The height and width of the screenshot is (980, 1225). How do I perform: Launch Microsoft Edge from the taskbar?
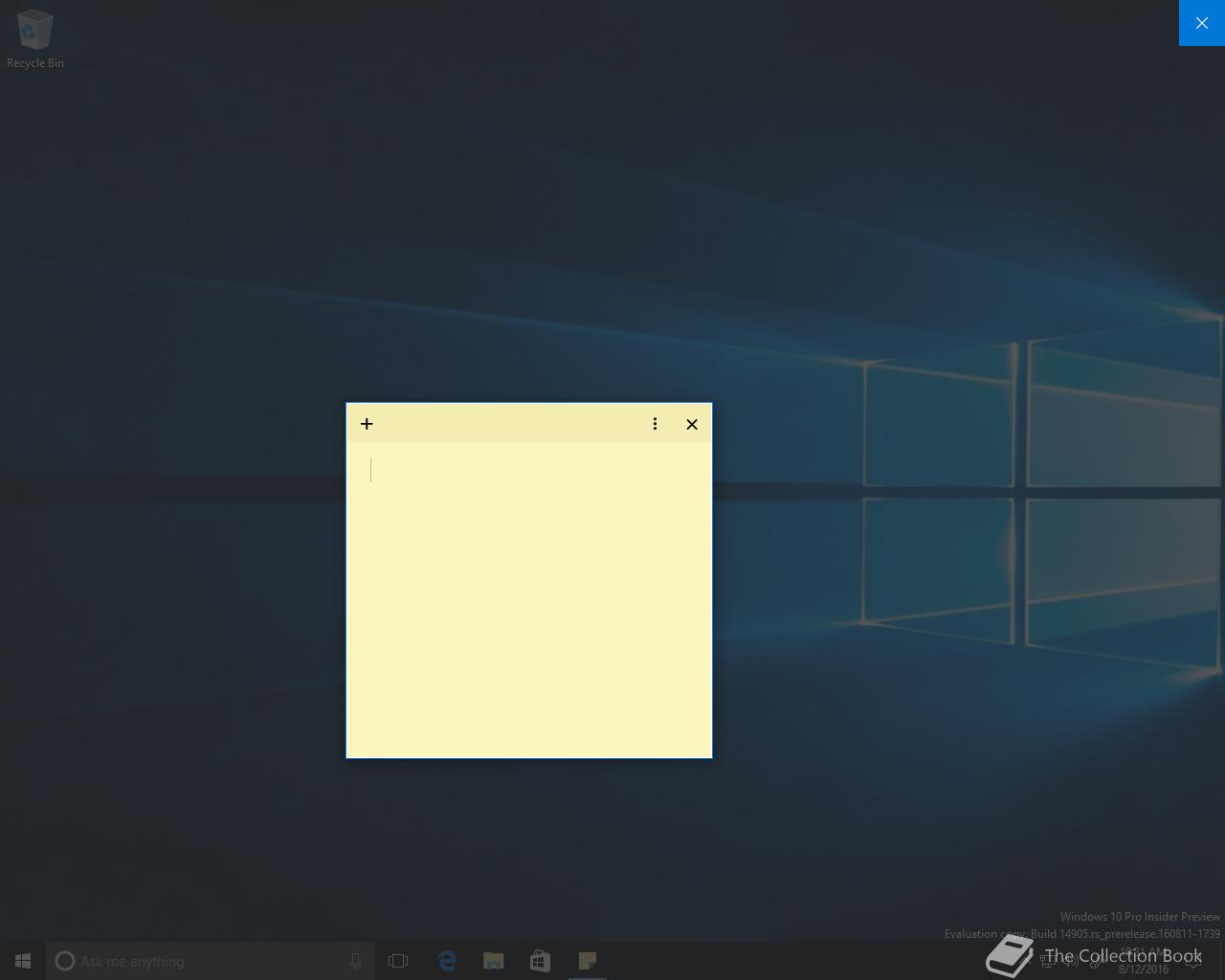[x=447, y=961]
